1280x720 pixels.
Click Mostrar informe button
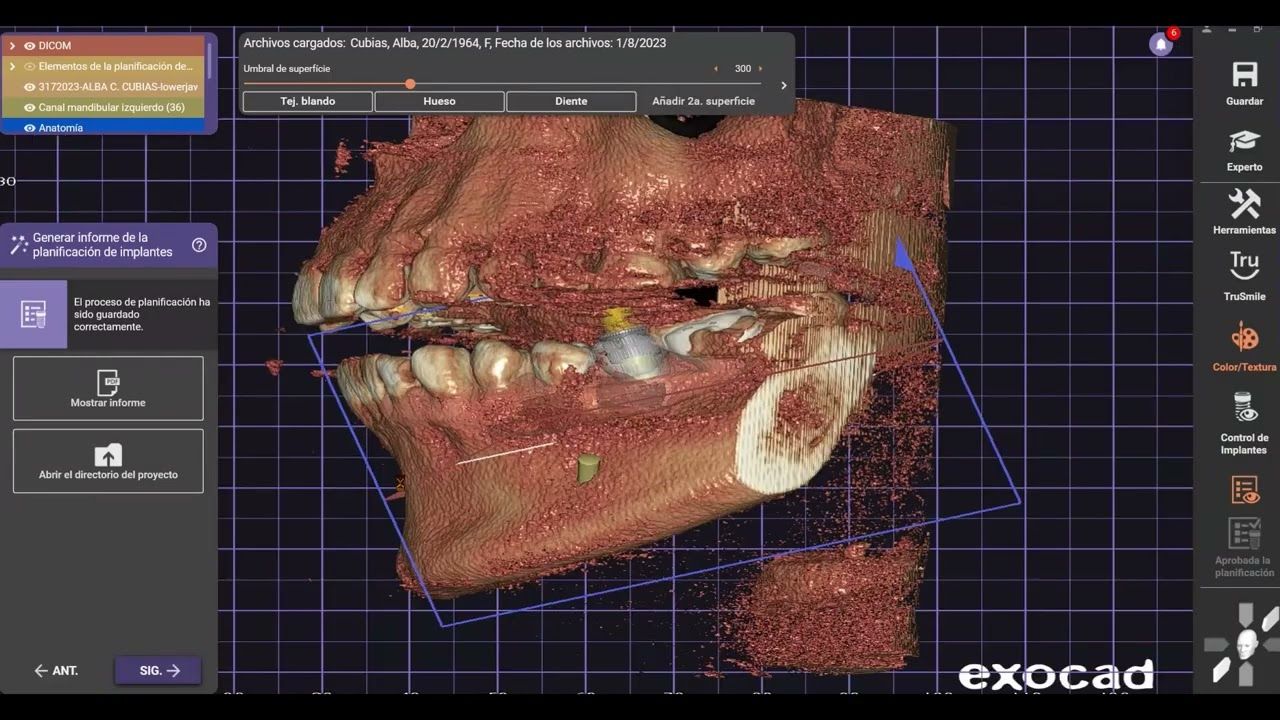tap(108, 388)
